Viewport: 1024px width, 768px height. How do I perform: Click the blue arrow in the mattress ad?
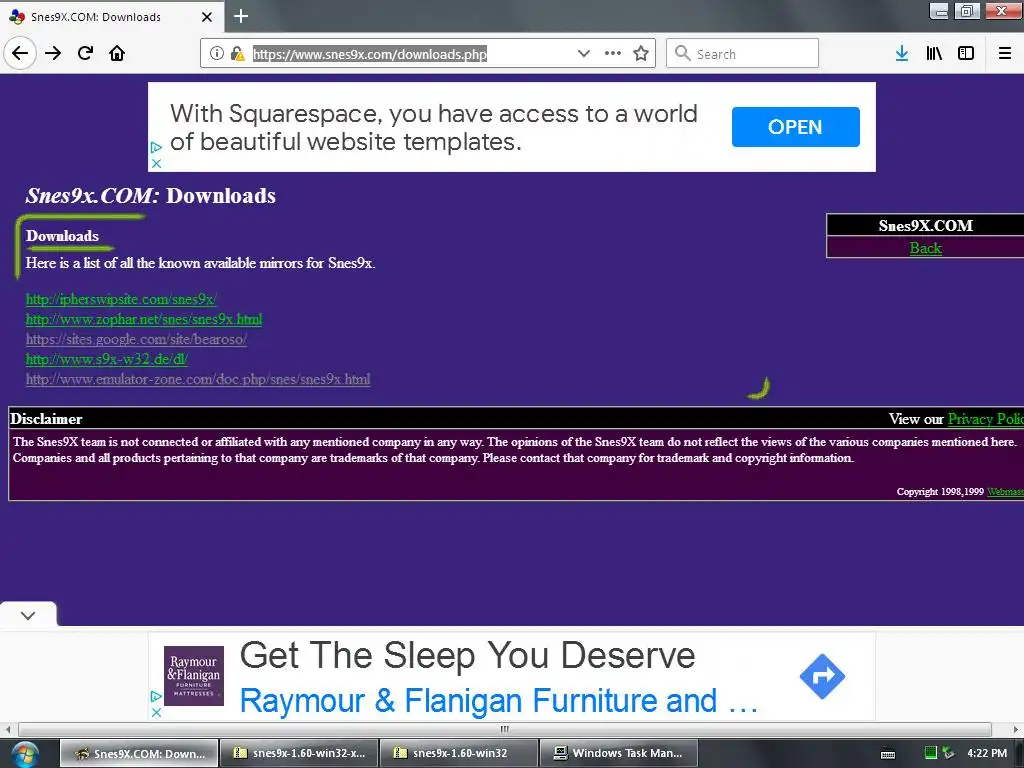822,676
